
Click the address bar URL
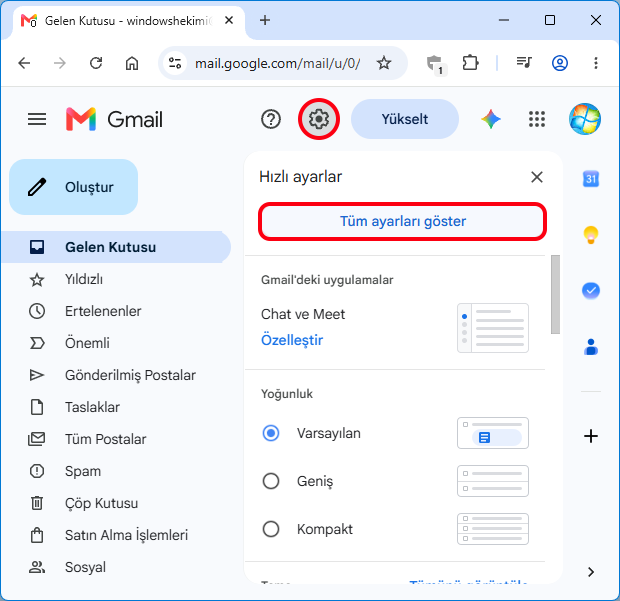pos(277,63)
